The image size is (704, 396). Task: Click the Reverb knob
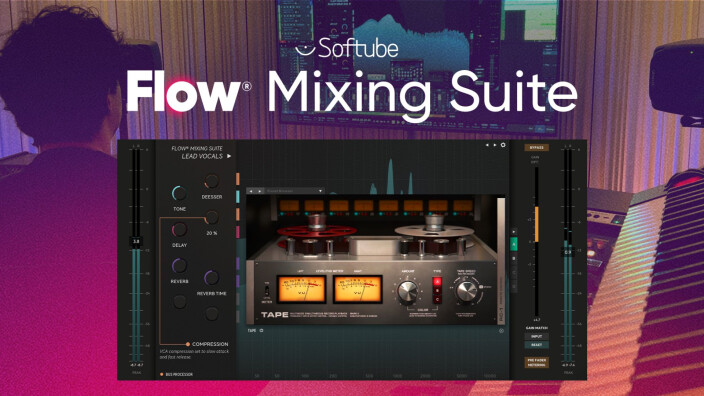point(179,266)
